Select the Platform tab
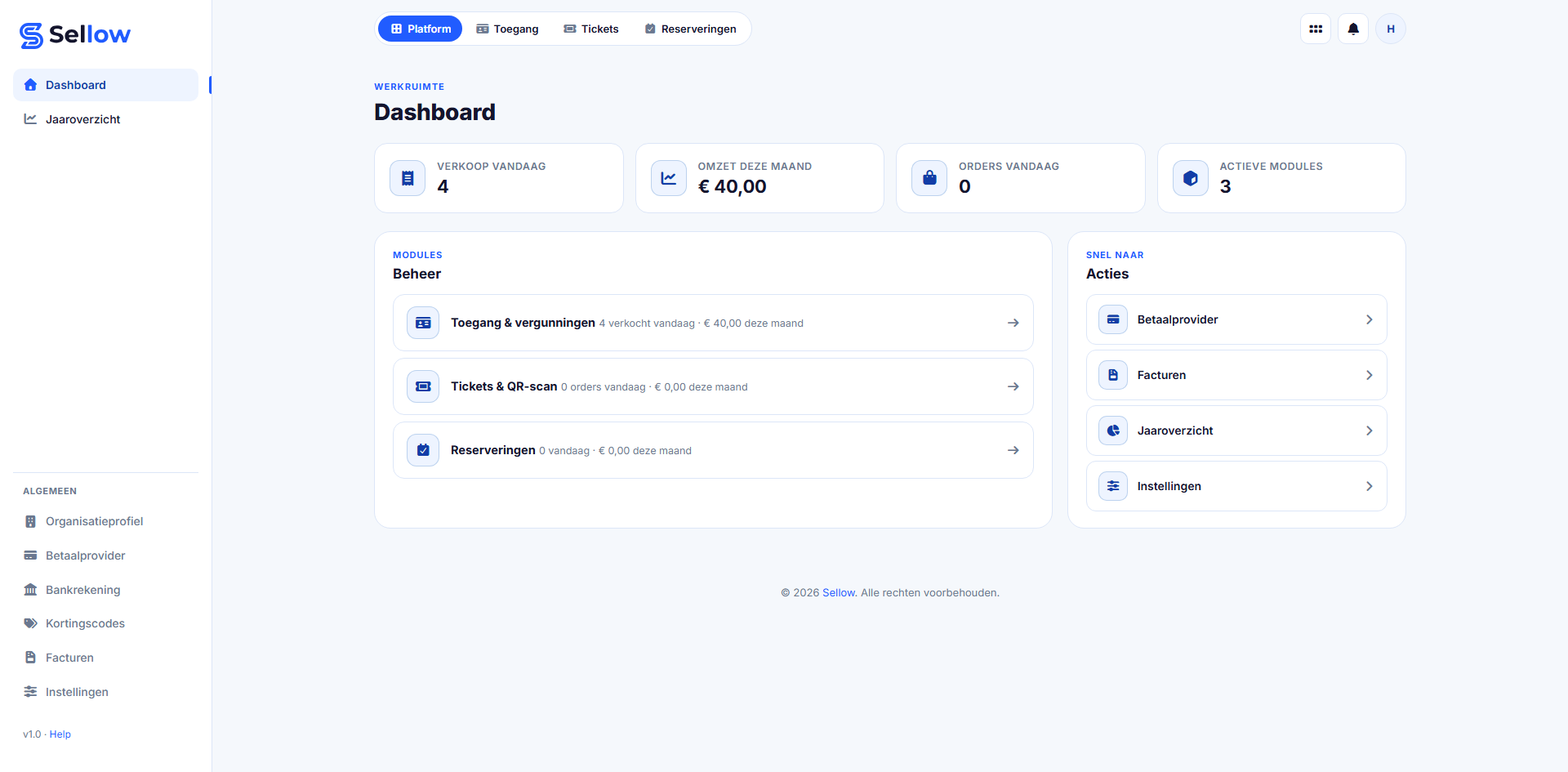The image size is (1568, 772). tap(420, 29)
